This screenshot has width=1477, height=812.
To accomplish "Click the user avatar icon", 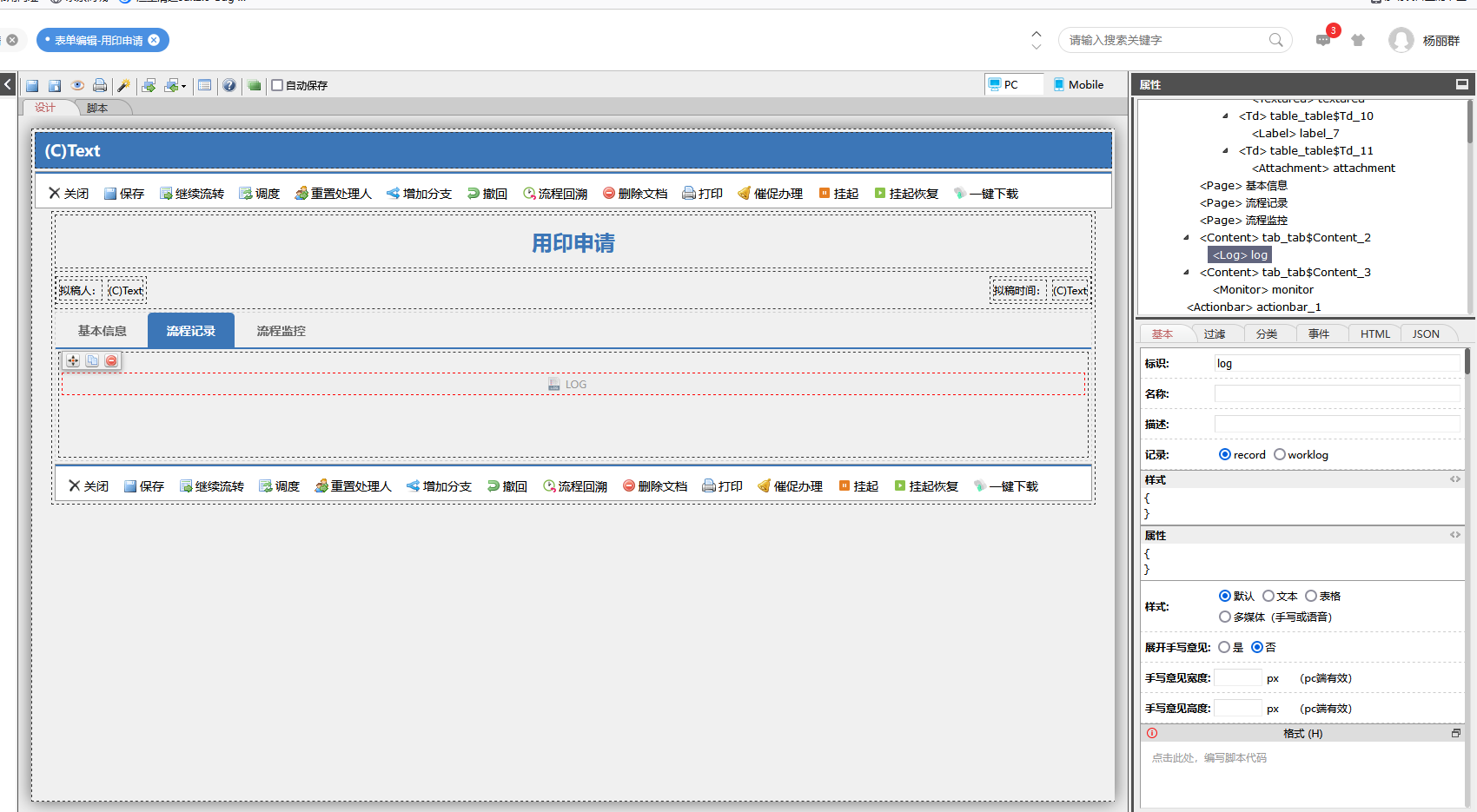I will click(x=1401, y=40).
